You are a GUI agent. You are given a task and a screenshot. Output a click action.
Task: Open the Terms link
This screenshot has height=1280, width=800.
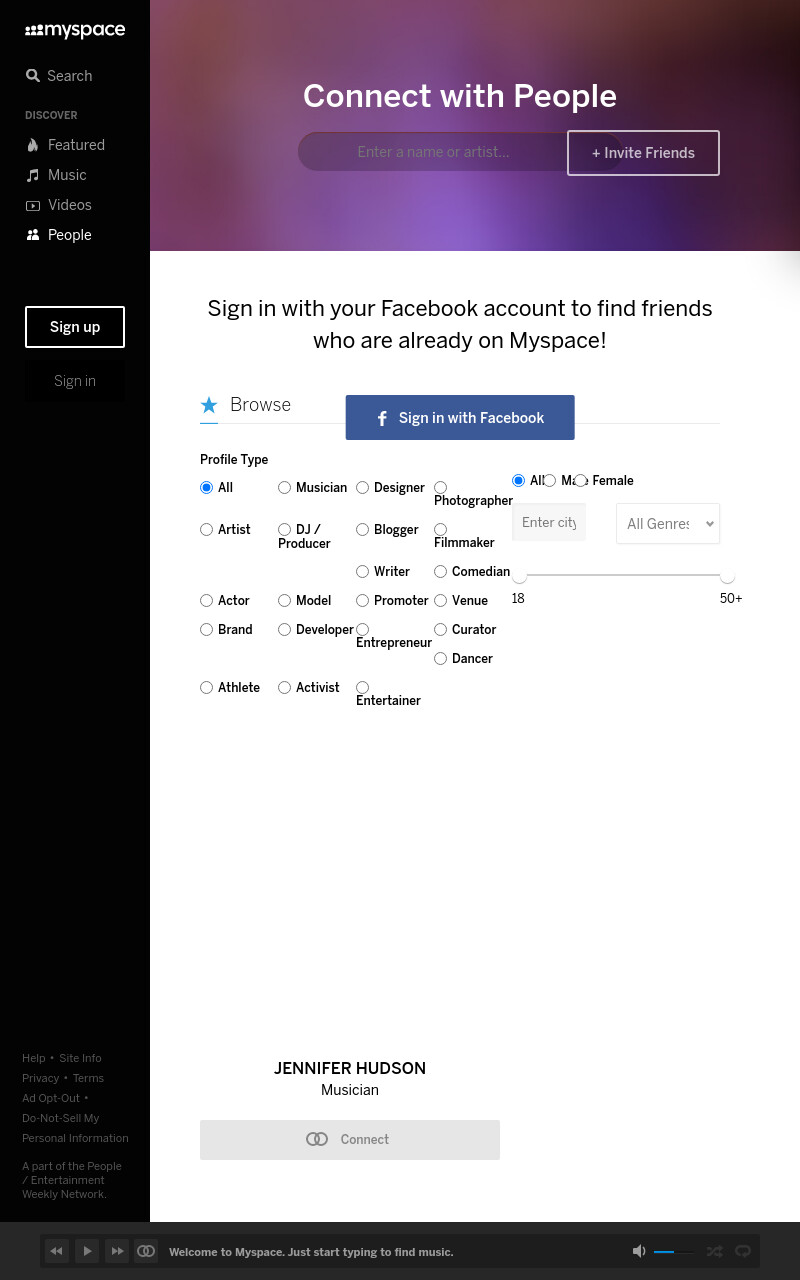click(88, 1078)
